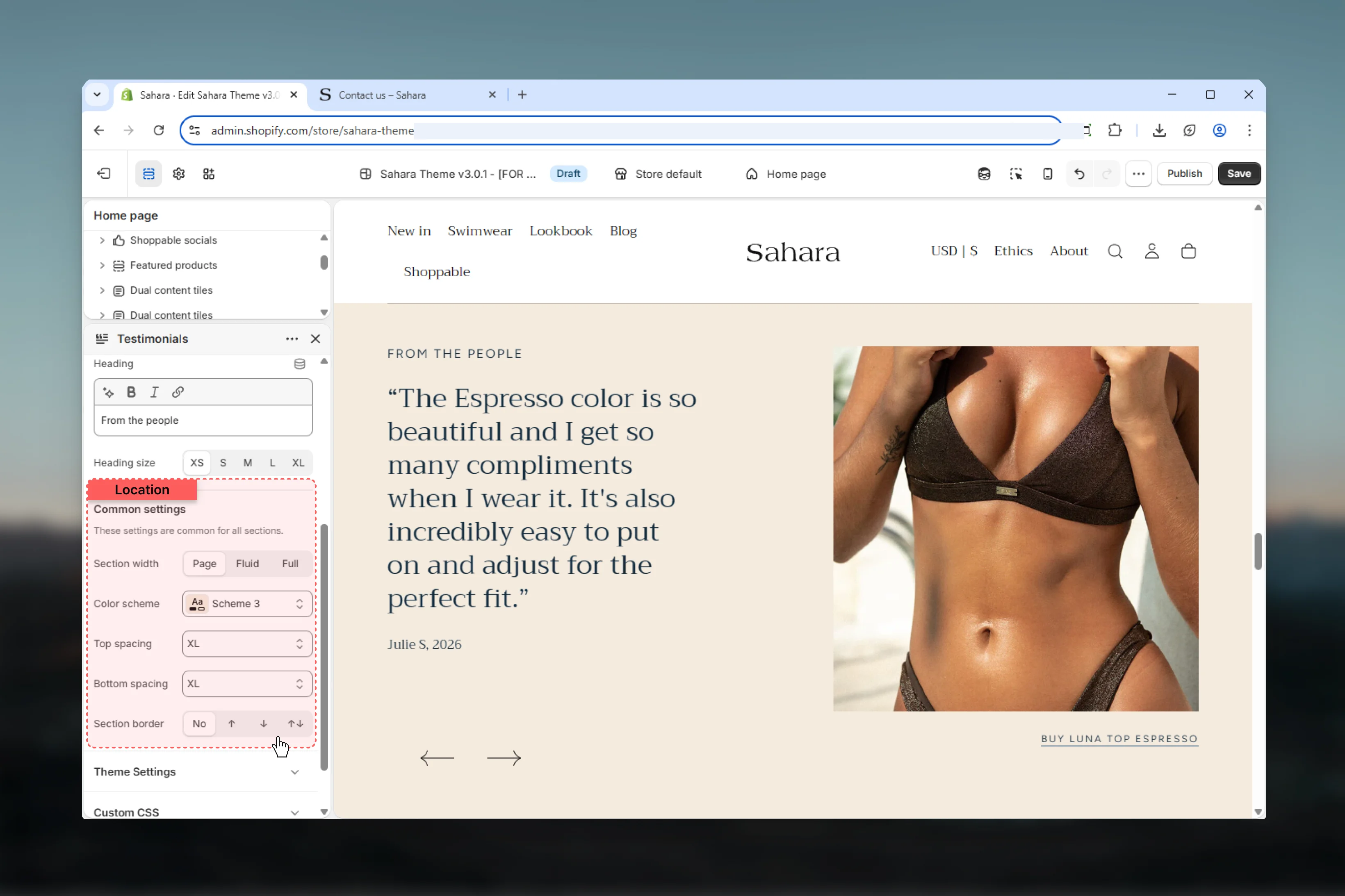The height and width of the screenshot is (896, 1345).
Task: Expand the Shoppable socials tree item
Action: coord(103,241)
